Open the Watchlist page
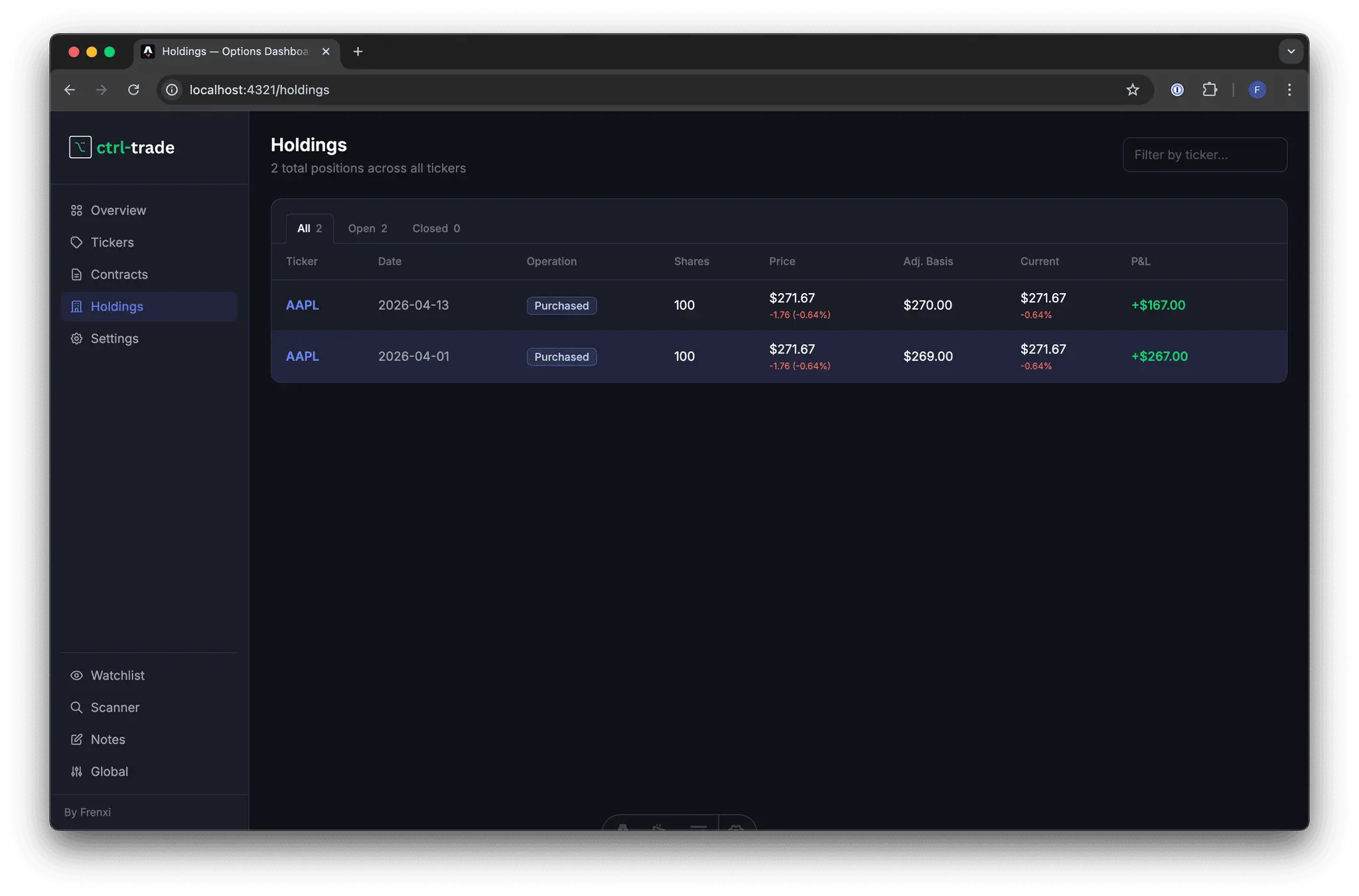The height and width of the screenshot is (896, 1359). (149, 675)
